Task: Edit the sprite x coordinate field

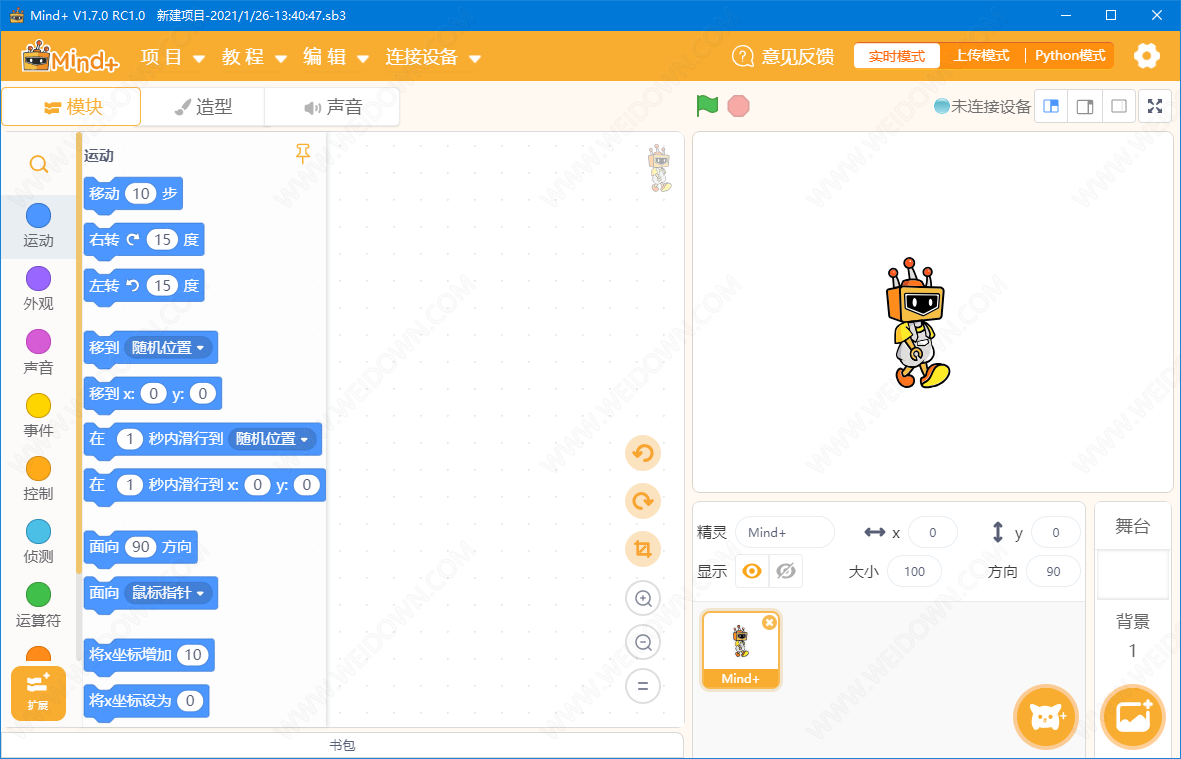Action: pyautogui.click(x=932, y=532)
